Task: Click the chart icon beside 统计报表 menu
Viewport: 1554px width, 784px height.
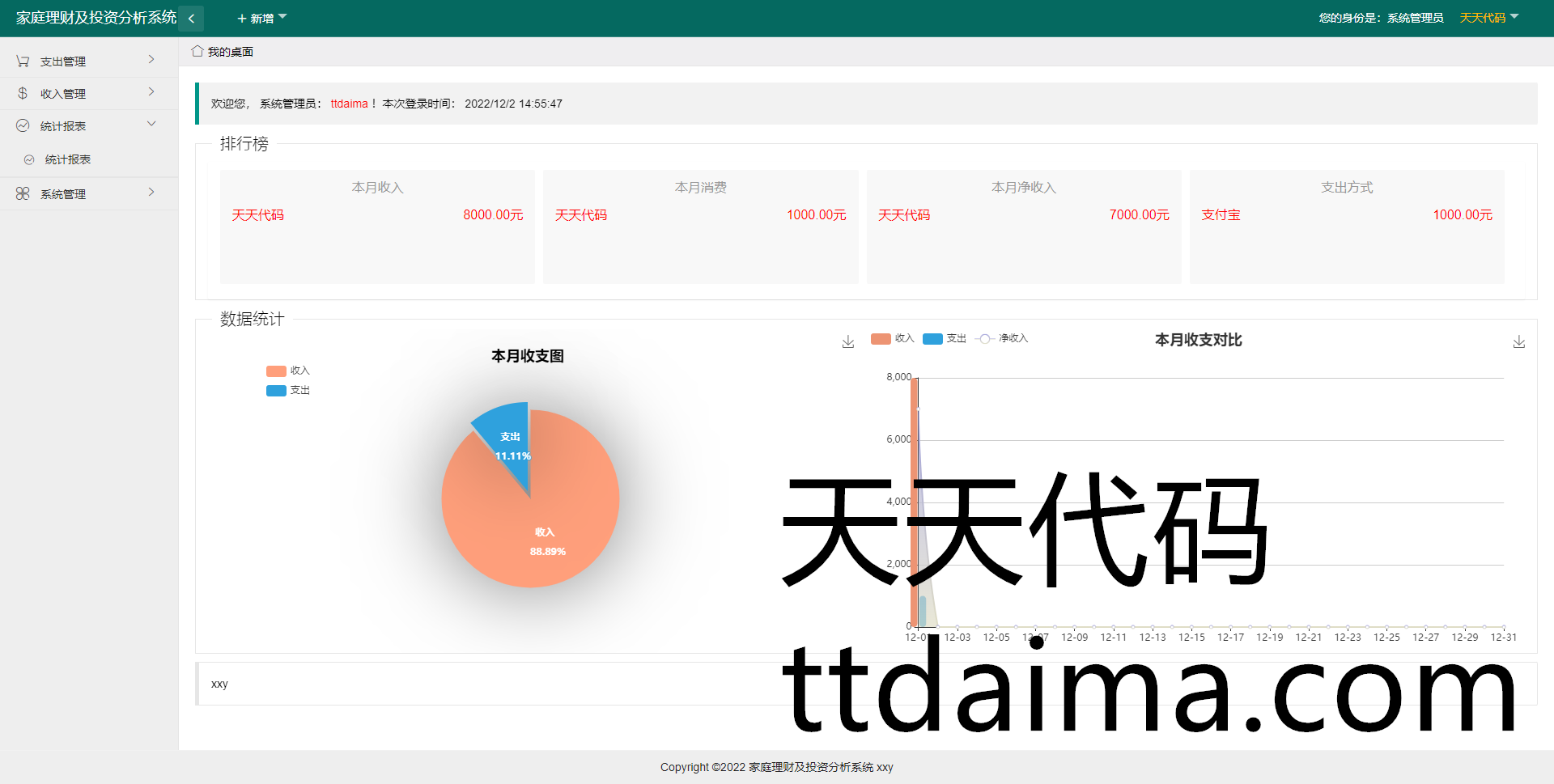Action: (23, 126)
